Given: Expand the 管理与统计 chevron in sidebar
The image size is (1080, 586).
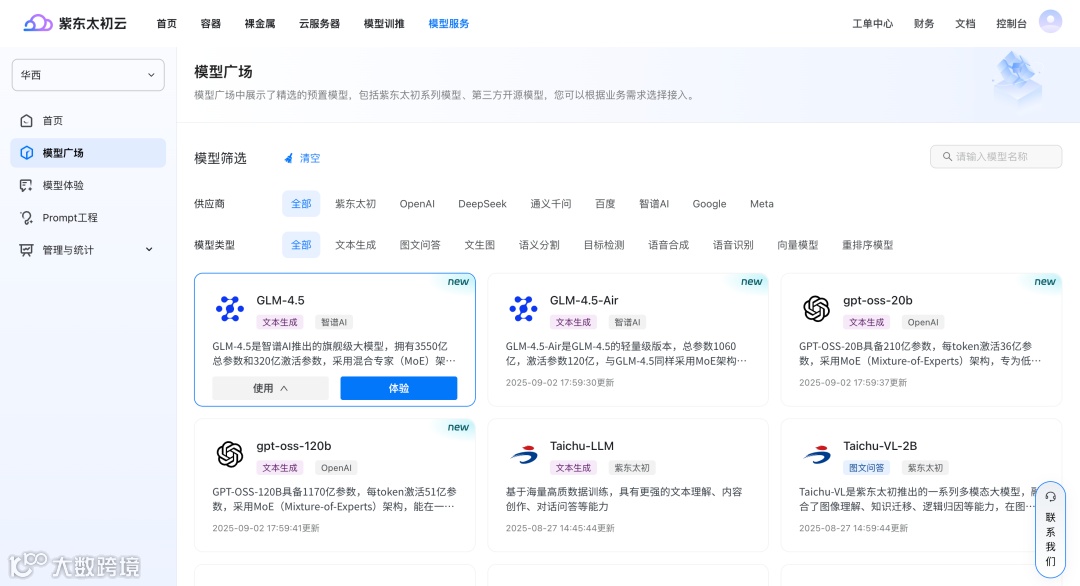Looking at the screenshot, I should pyautogui.click(x=149, y=250).
